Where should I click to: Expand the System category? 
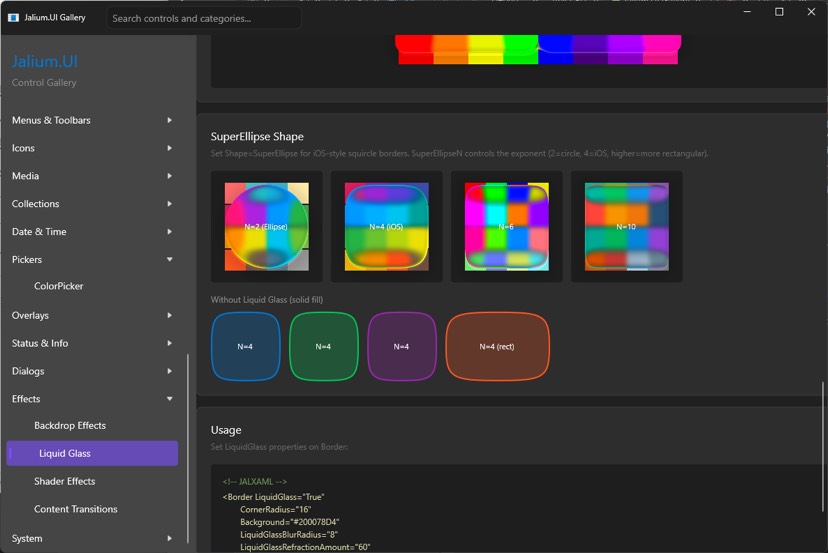point(92,539)
